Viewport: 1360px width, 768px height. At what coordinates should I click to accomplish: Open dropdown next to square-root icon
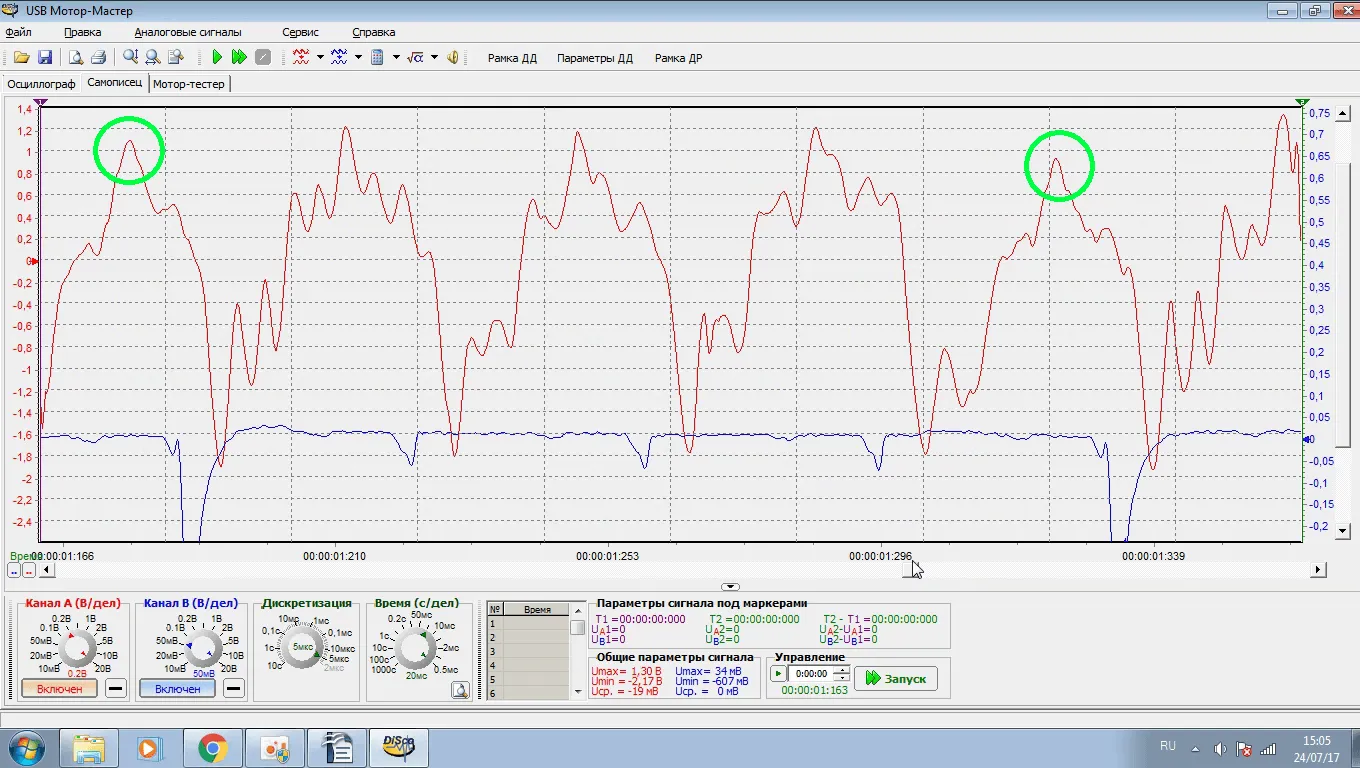(434, 57)
